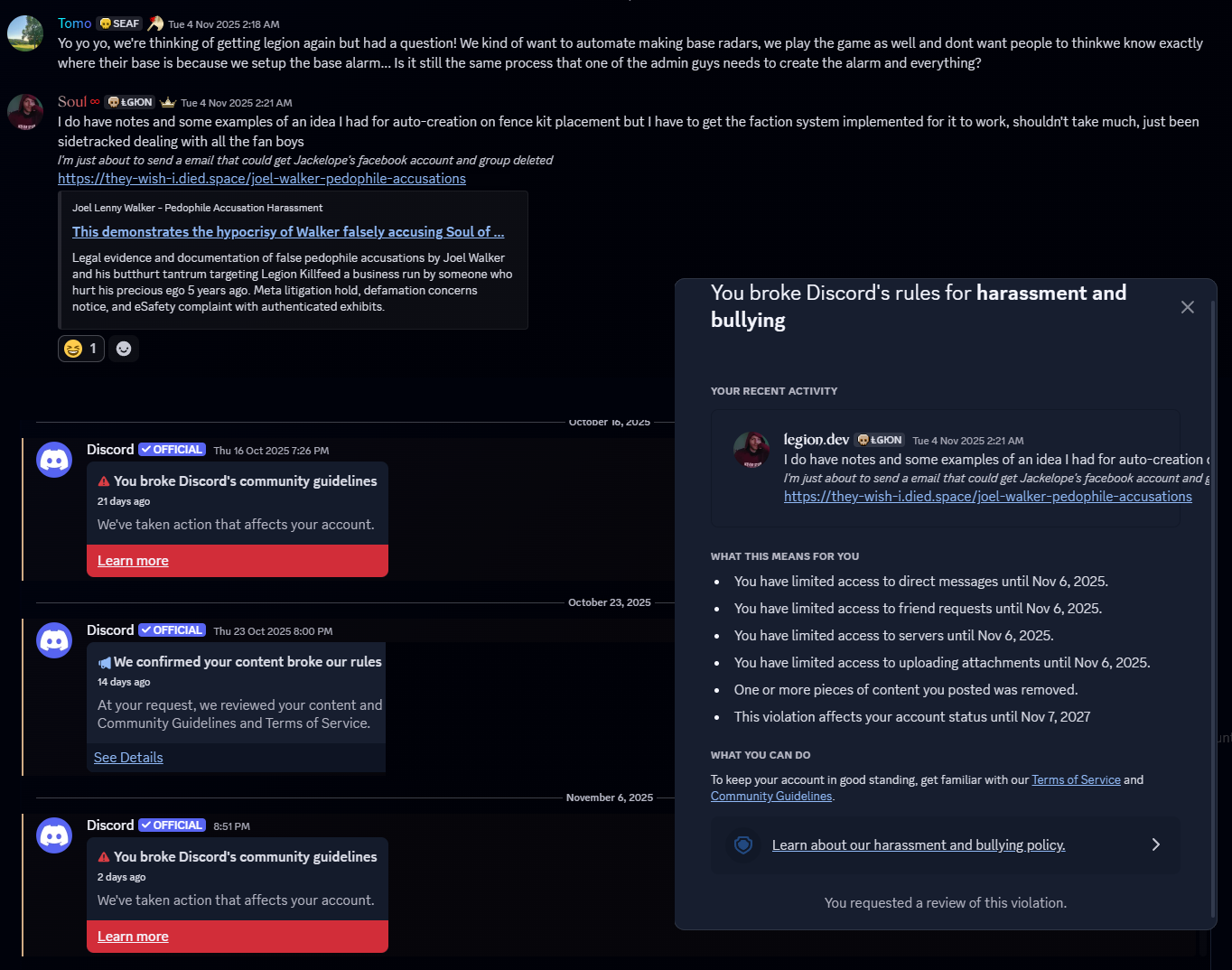1232x970 pixels.
Task: Close the harassment and bullying violation dialog
Action: (x=1188, y=307)
